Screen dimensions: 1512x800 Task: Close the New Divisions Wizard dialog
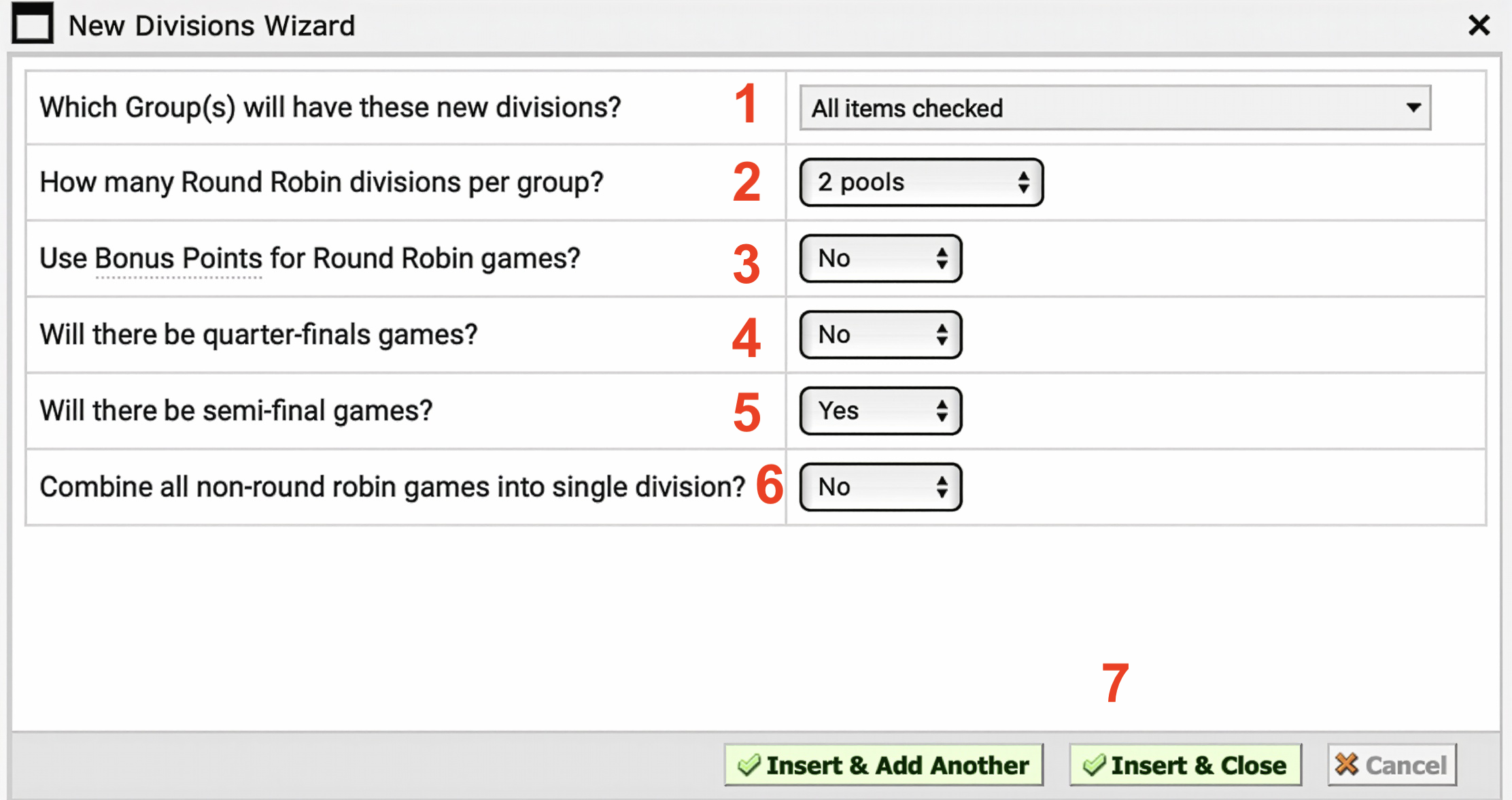pos(1479,26)
